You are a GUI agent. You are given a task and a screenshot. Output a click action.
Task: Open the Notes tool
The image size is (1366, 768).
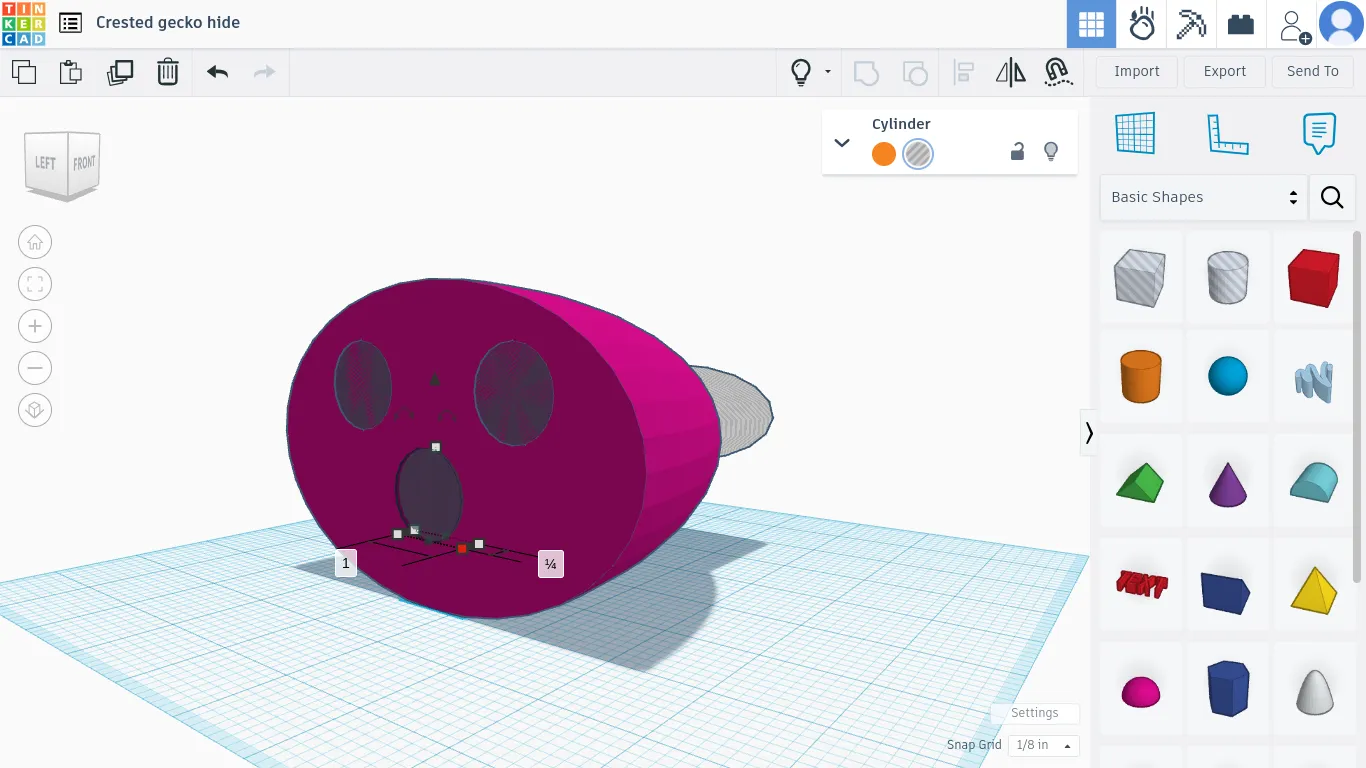tap(1319, 133)
